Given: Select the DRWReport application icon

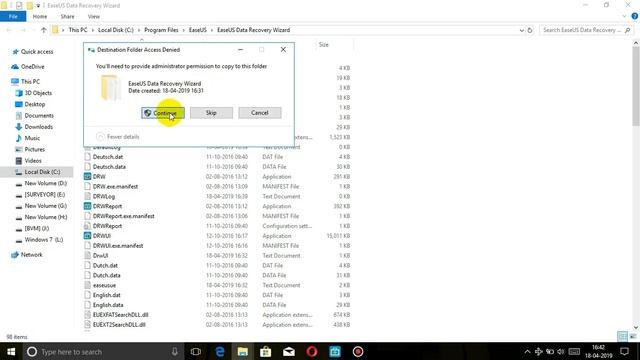Looking at the screenshot, I should (87, 206).
